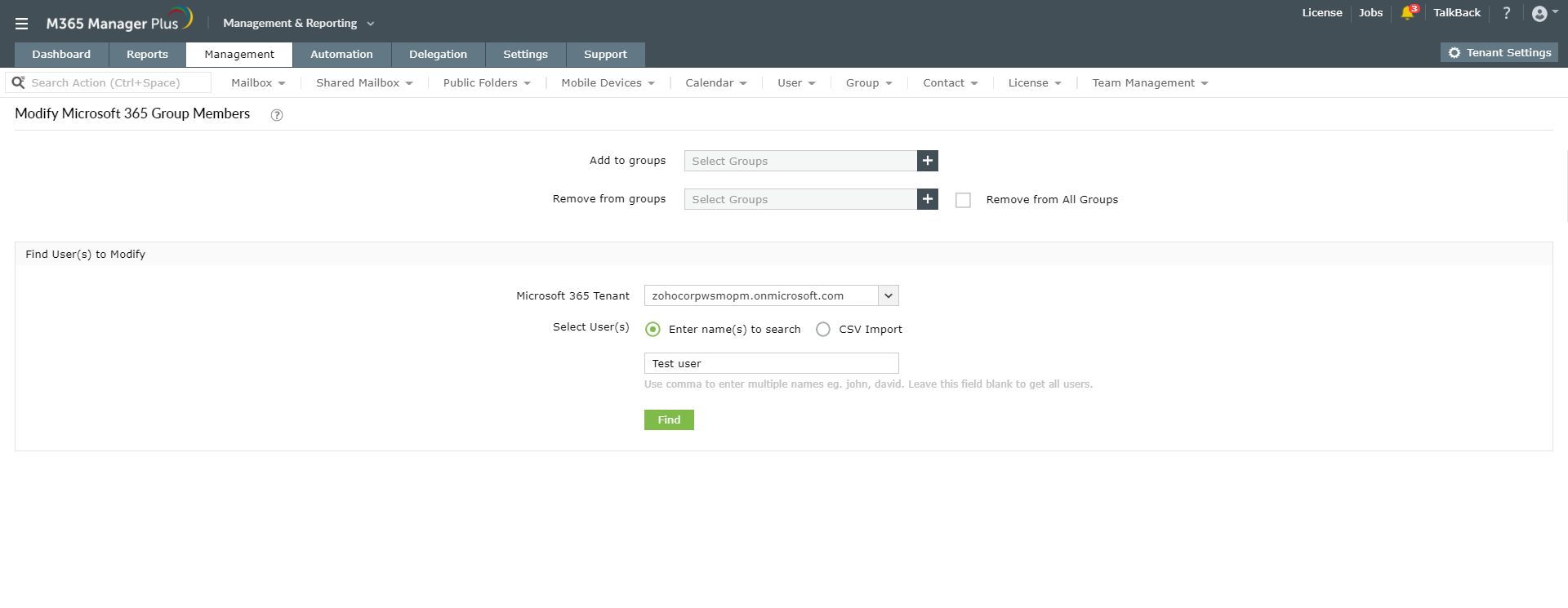Click the user name search field containing Test user
The image size is (1568, 608).
(771, 363)
